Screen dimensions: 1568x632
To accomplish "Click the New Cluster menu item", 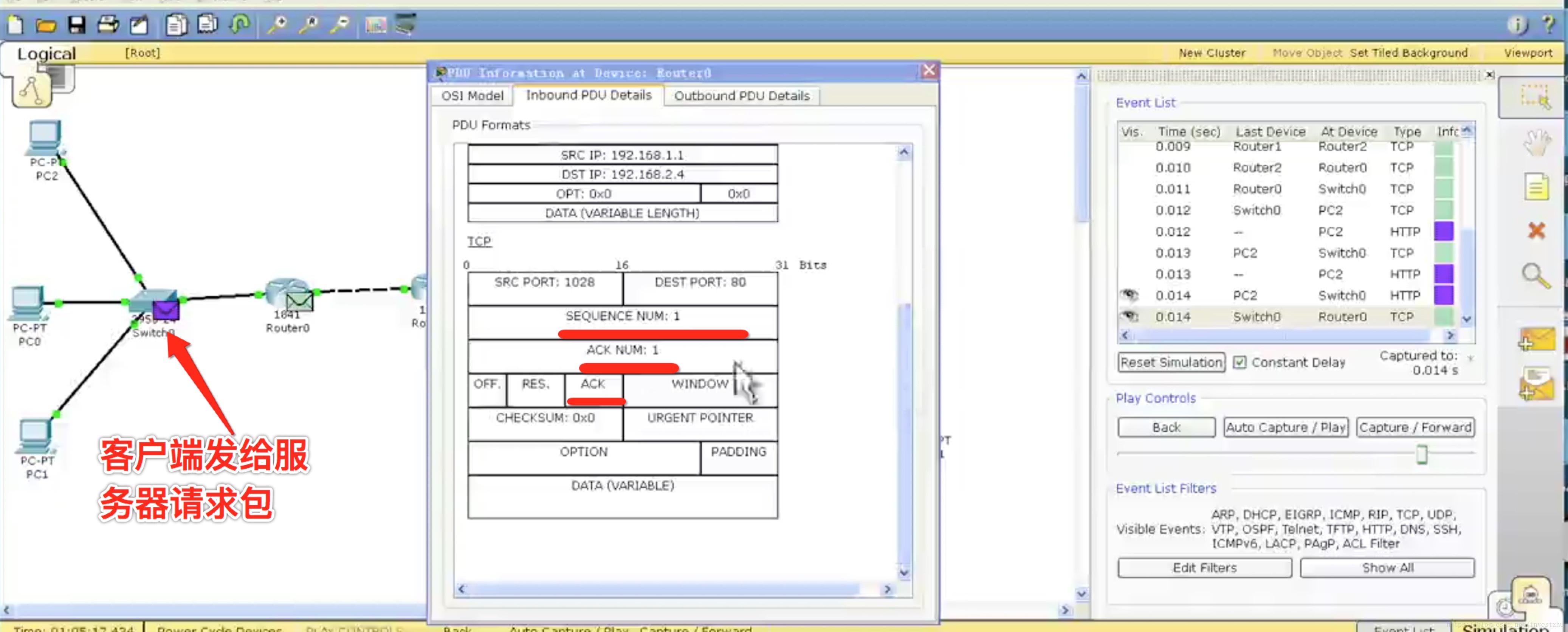I will click(x=1212, y=53).
